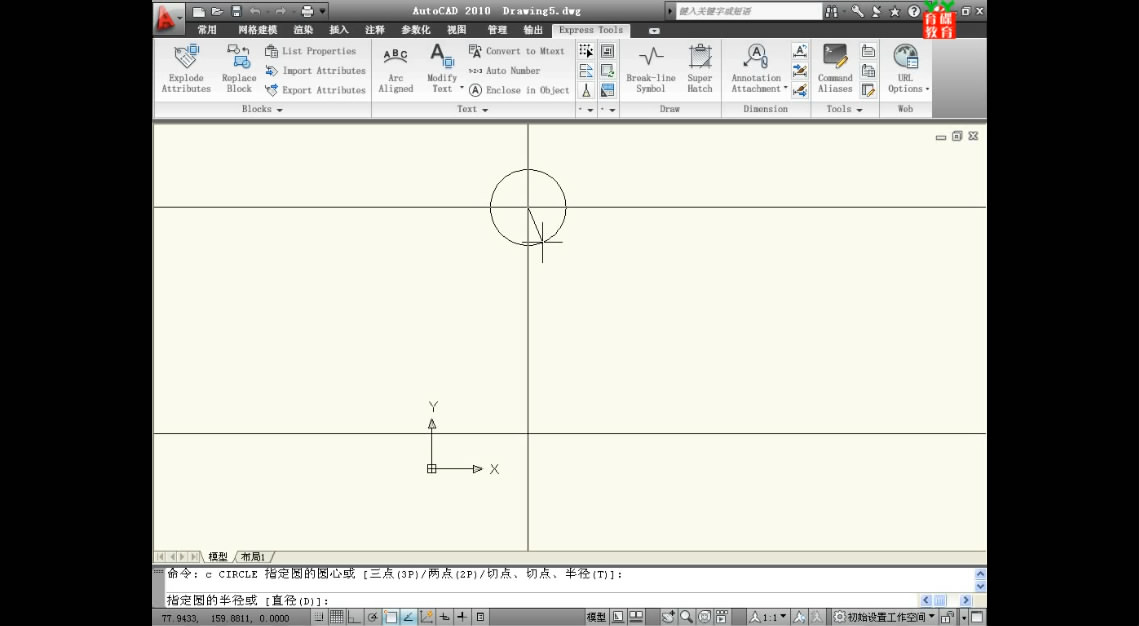1139x626 pixels.
Task: Click the favorites star icon in title bar
Action: tap(895, 12)
